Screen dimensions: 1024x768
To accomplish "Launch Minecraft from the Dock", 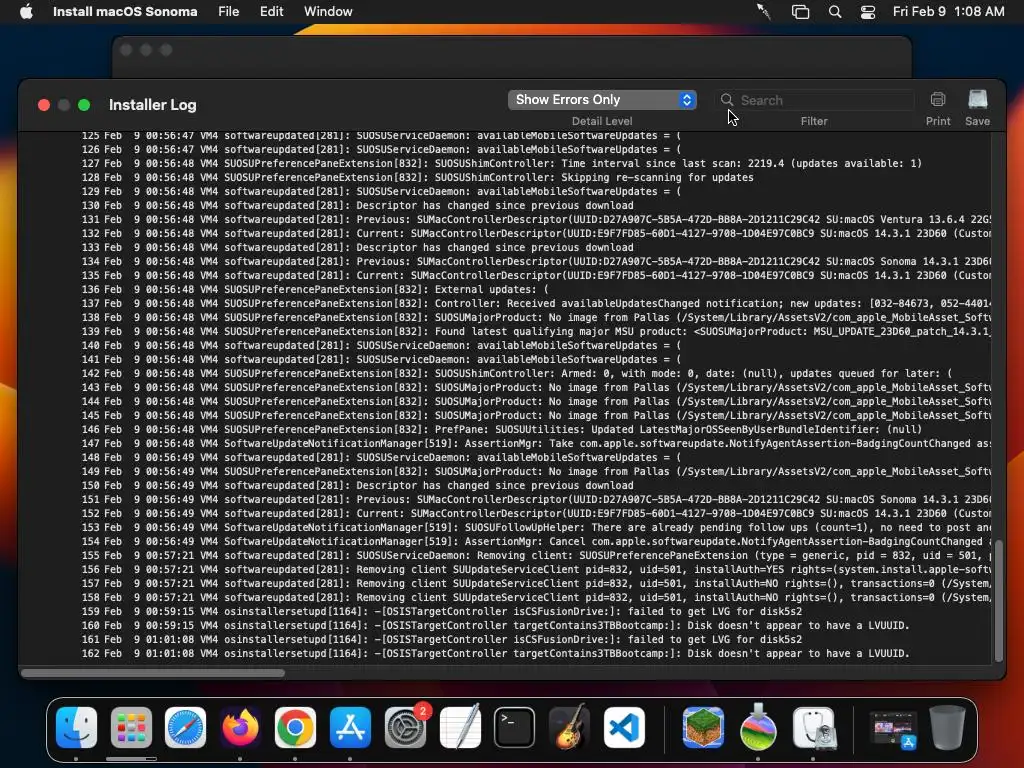I will (703, 727).
